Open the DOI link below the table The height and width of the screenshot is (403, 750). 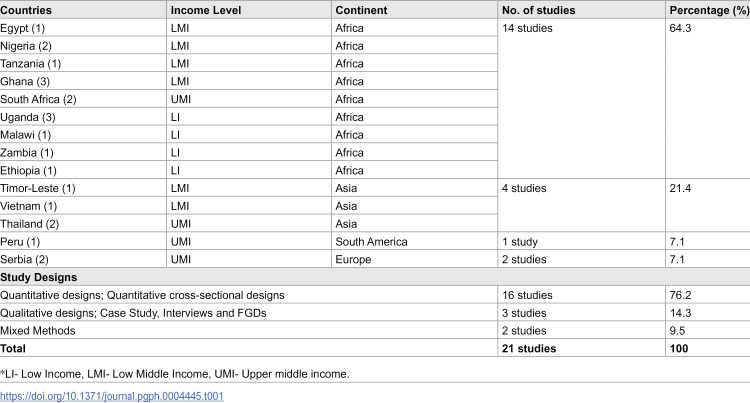pos(112,396)
